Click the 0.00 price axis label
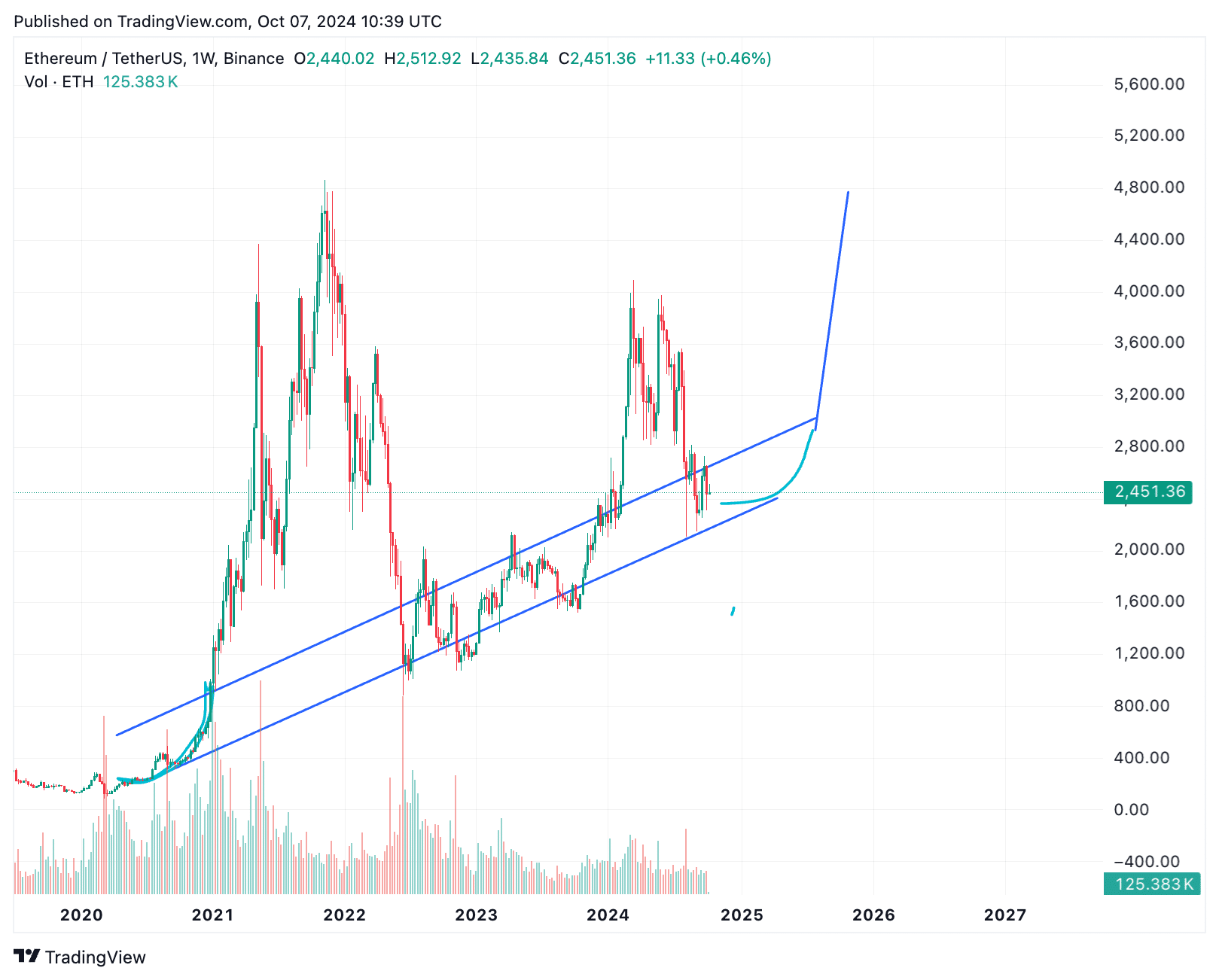The image size is (1219, 980). click(1132, 810)
